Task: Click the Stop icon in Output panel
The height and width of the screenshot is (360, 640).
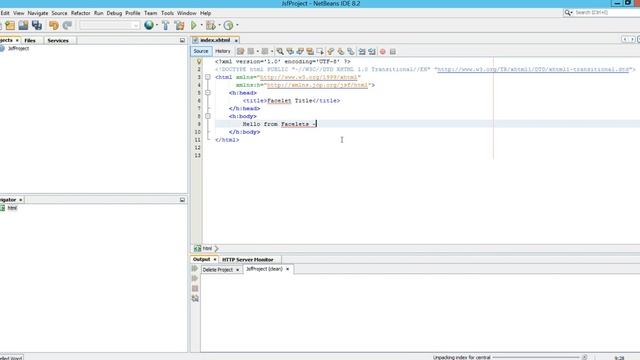Action: (195, 289)
